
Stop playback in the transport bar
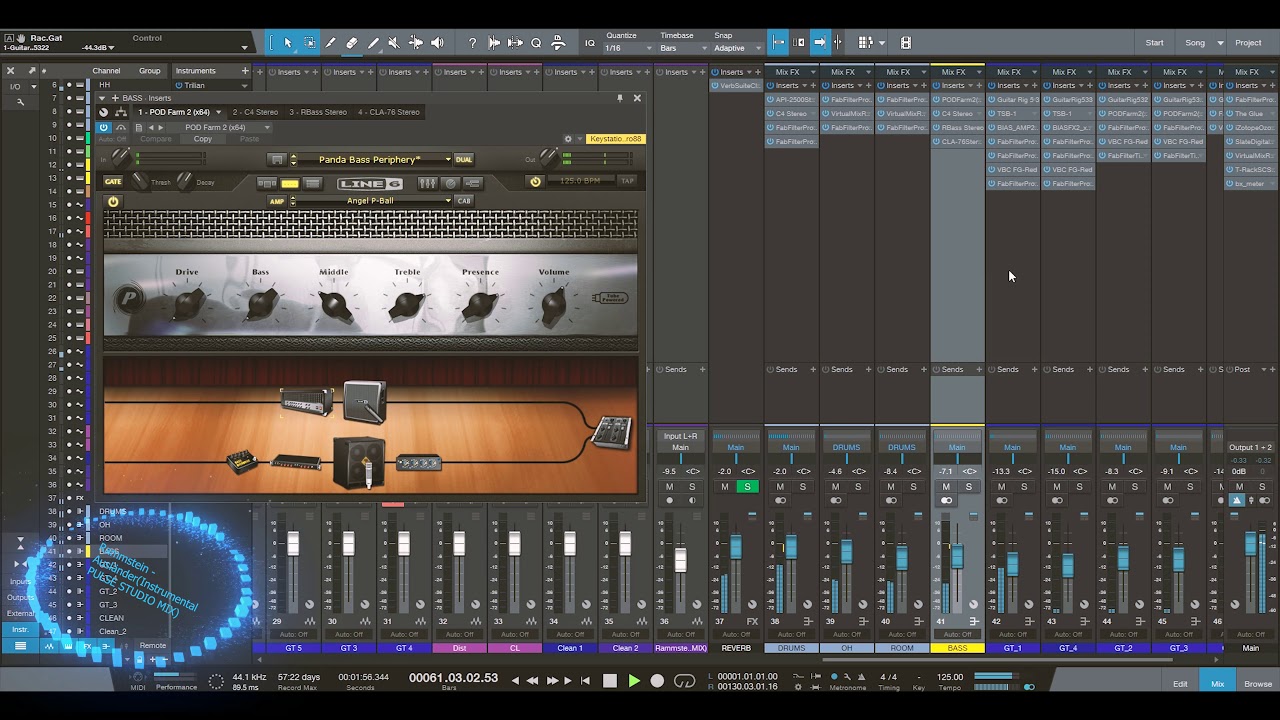(x=609, y=681)
